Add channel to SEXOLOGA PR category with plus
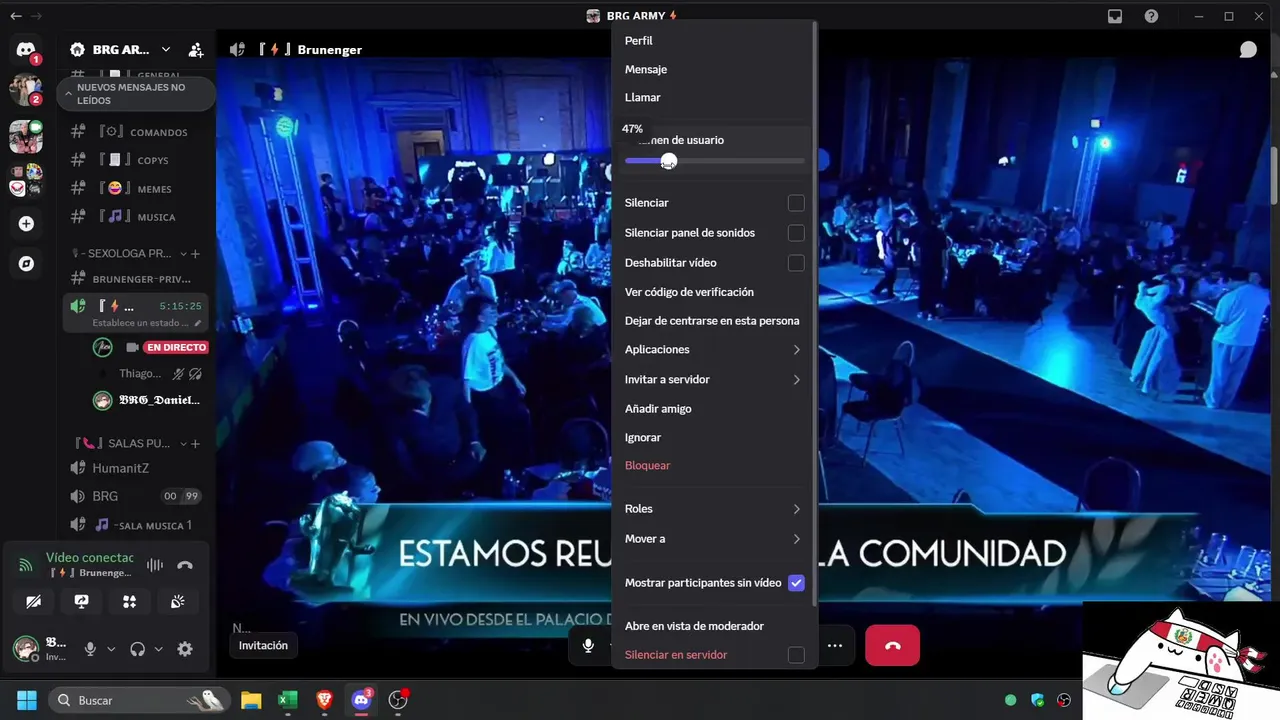1280x720 pixels. tap(195, 254)
